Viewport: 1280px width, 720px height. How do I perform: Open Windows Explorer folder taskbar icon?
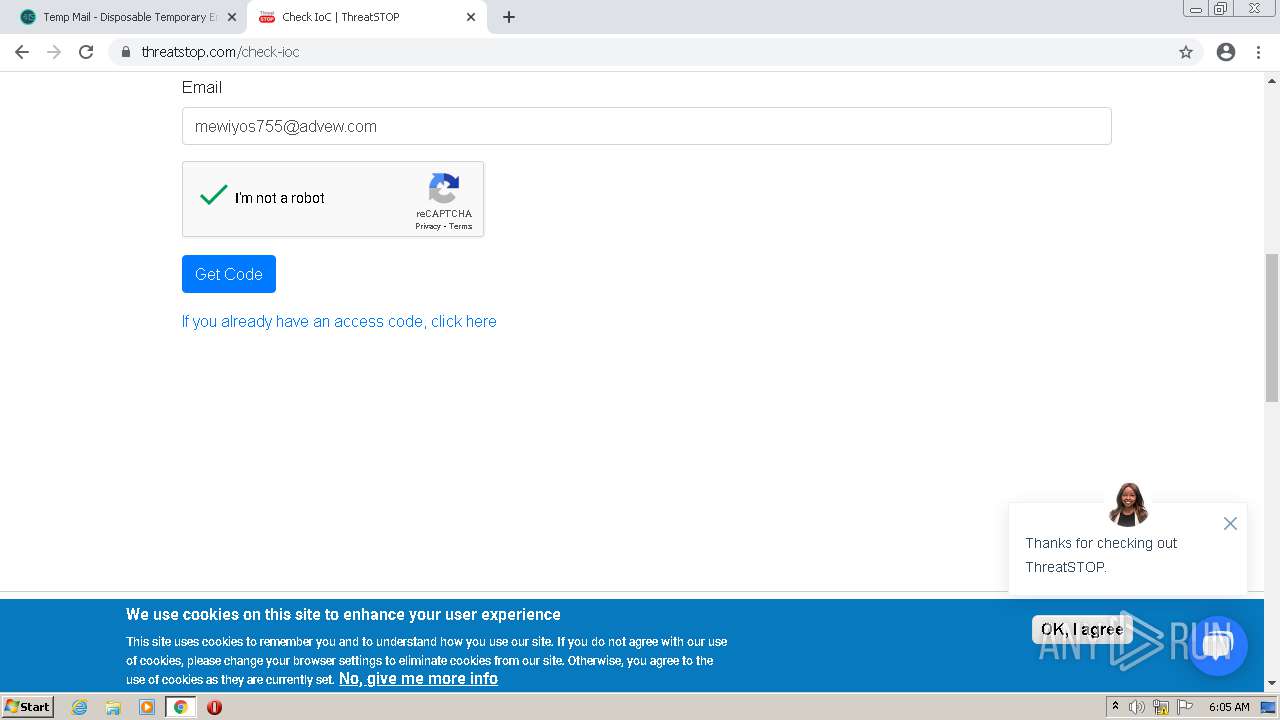113,707
